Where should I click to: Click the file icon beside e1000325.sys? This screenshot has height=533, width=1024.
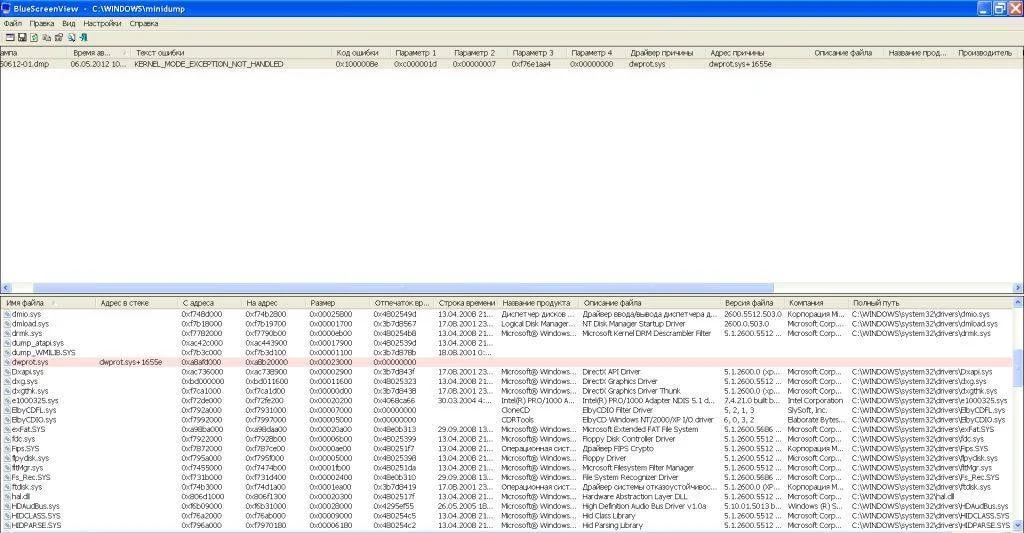coord(7,400)
